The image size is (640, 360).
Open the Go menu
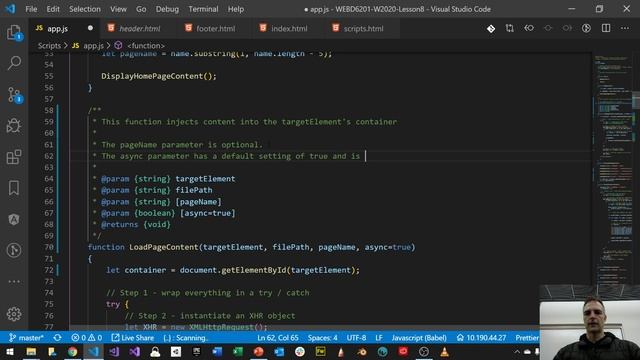[141, 9]
